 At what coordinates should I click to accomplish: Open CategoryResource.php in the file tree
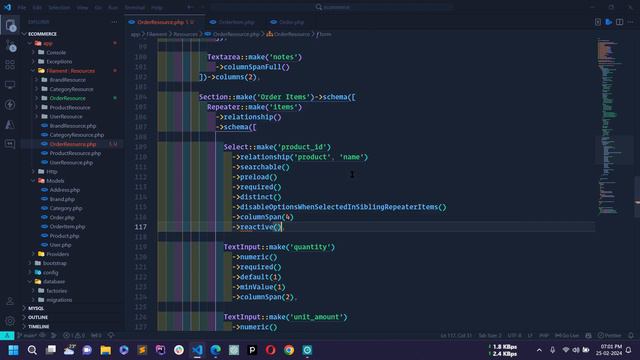[77, 135]
